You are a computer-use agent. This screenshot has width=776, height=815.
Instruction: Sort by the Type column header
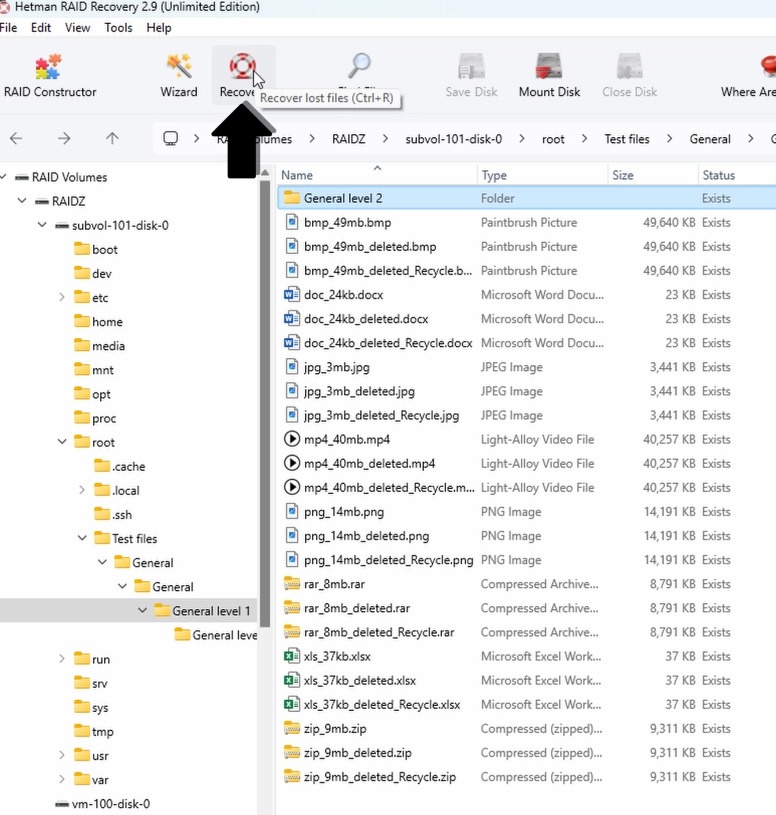click(x=542, y=175)
